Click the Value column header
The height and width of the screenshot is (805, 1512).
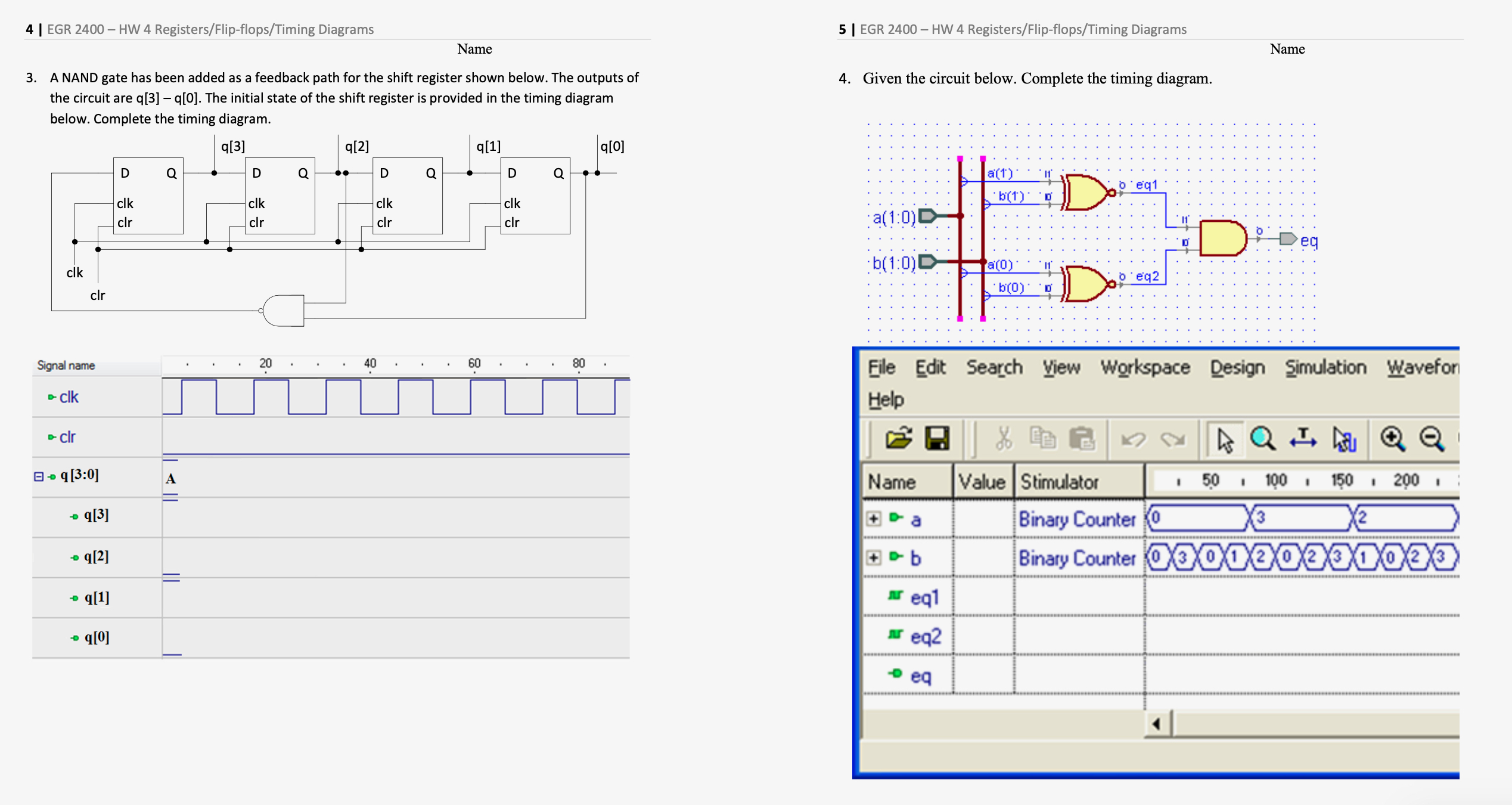pyautogui.click(x=982, y=481)
